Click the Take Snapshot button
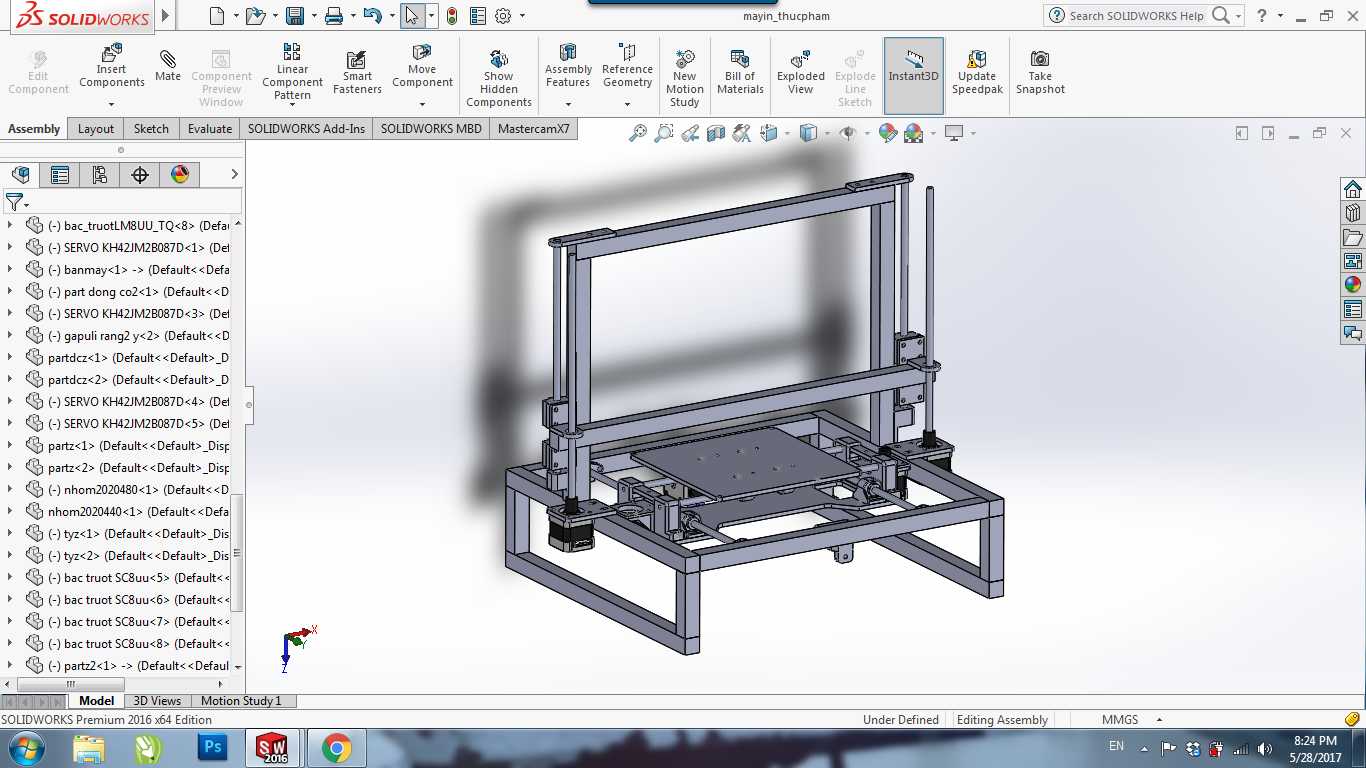 pos(1040,72)
